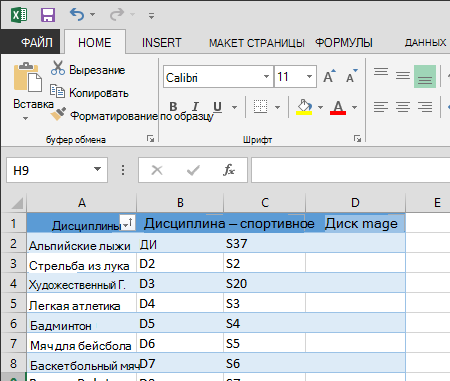The image size is (450, 381).
Task: Open fill color dropdown arrow
Action: 320,107
